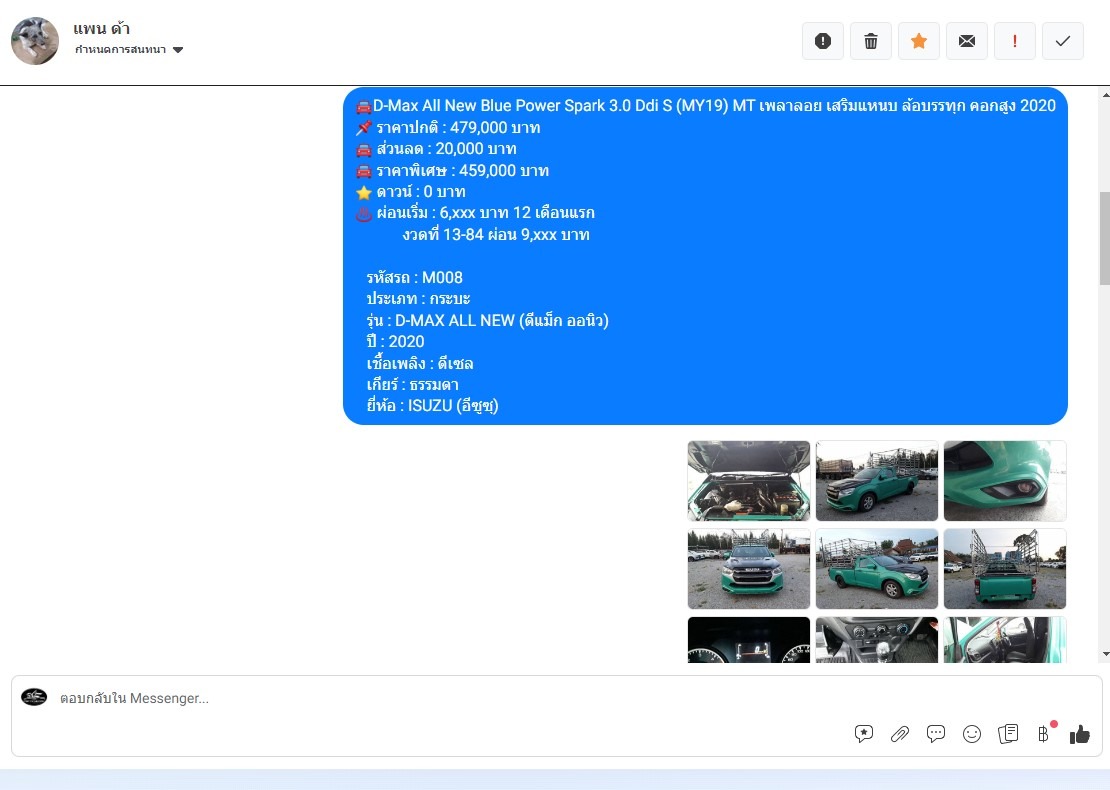Open the emoji picker smiley icon

click(972, 734)
